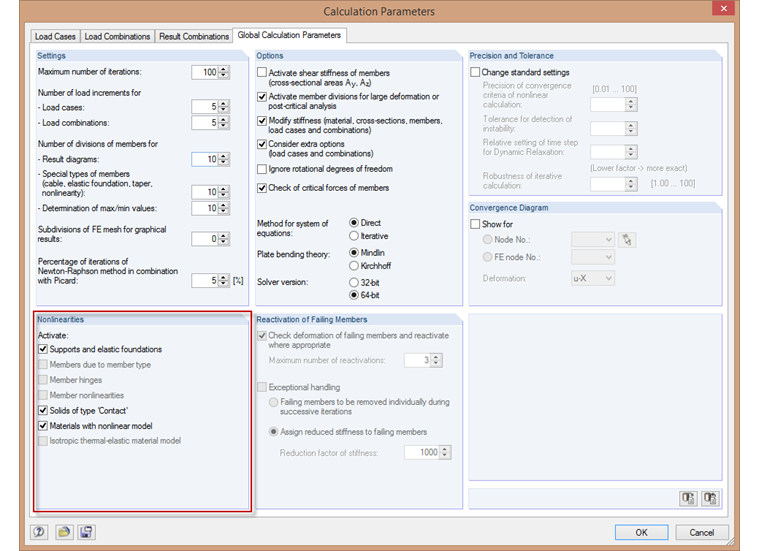This screenshot has height=551, width=760.
Task: Click the node pick icon beside Node No.
Action: coord(627,240)
